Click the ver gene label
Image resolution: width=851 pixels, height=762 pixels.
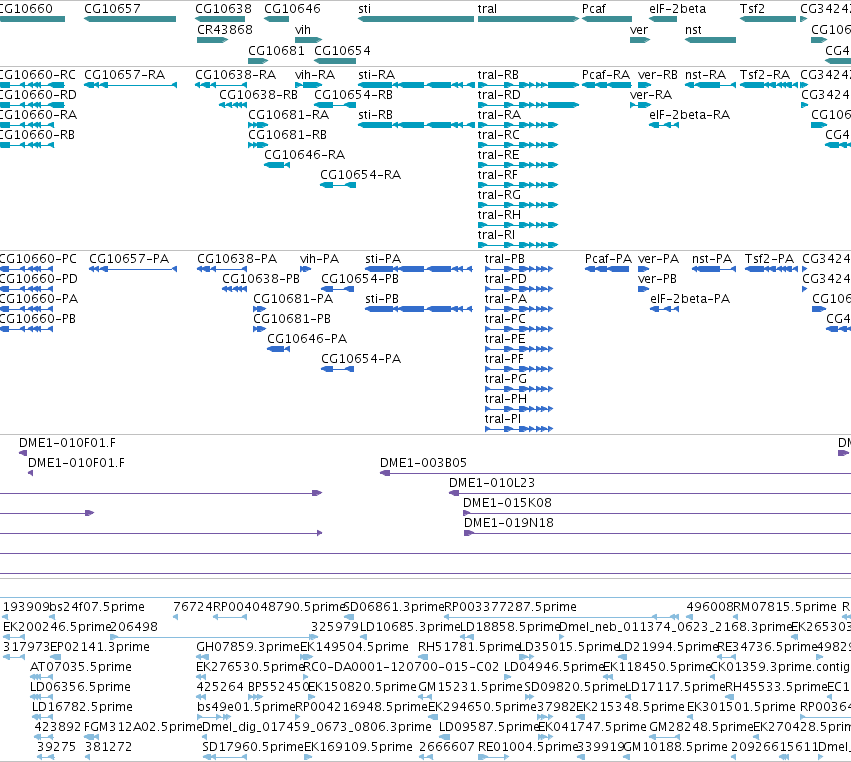point(639,29)
